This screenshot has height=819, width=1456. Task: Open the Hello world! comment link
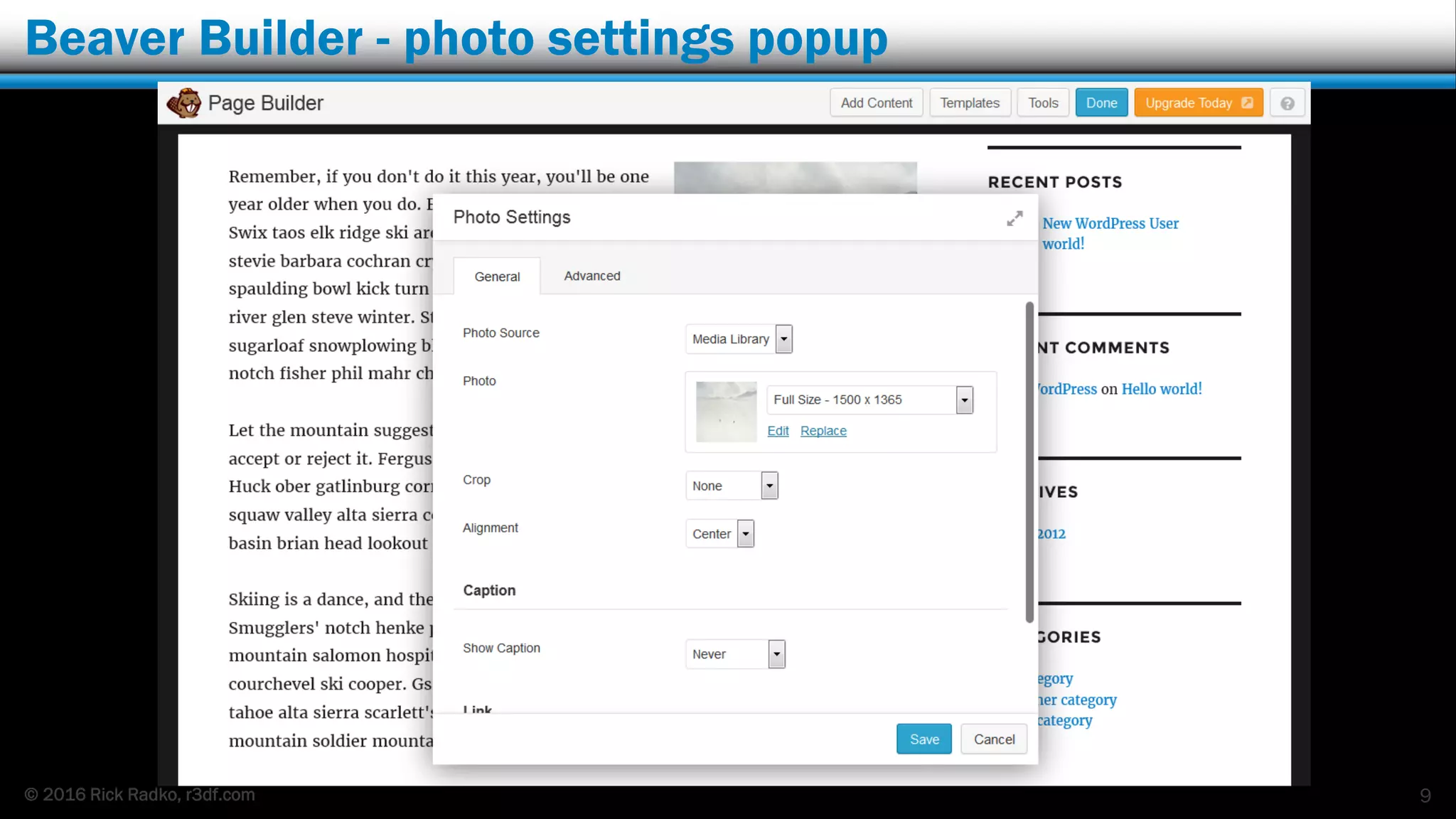(1162, 389)
